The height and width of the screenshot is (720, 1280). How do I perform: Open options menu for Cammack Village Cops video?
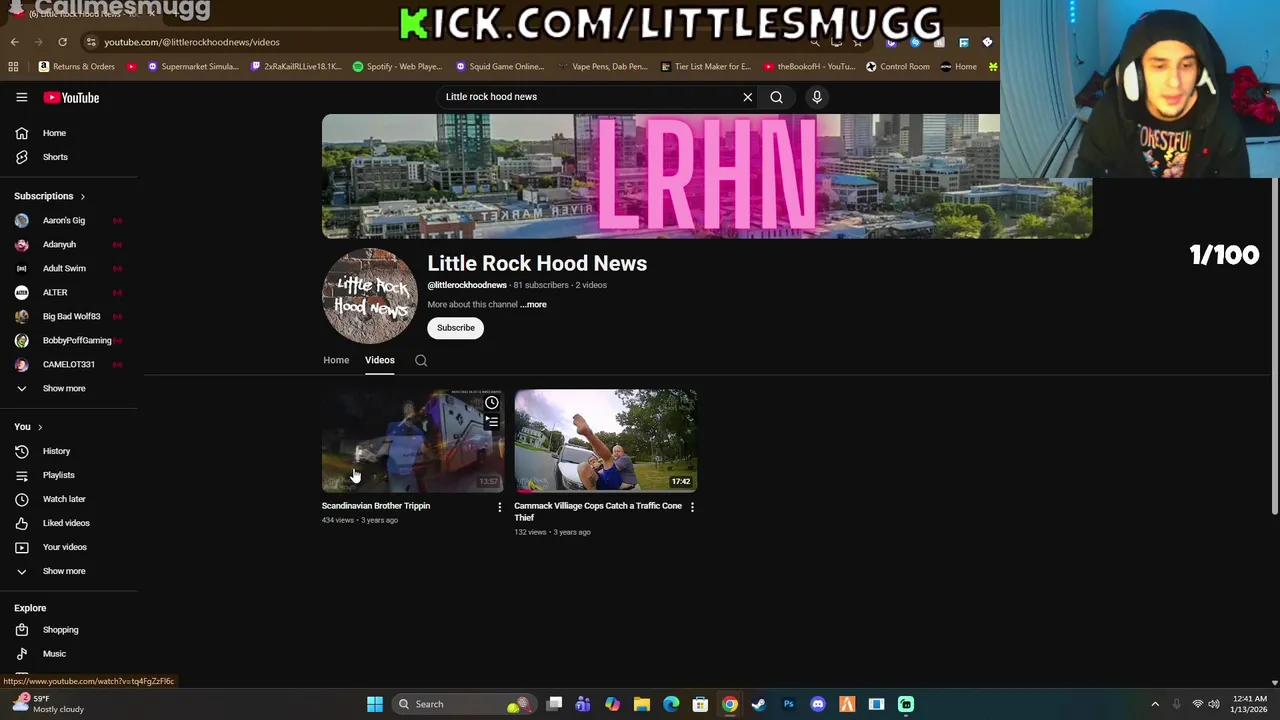(692, 507)
